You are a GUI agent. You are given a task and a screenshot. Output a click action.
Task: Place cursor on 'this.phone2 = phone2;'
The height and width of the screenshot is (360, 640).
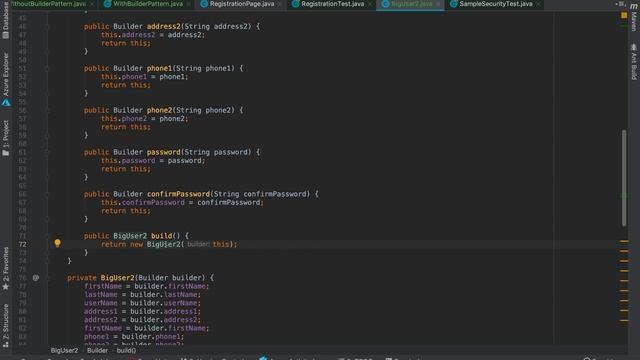tap(144, 119)
